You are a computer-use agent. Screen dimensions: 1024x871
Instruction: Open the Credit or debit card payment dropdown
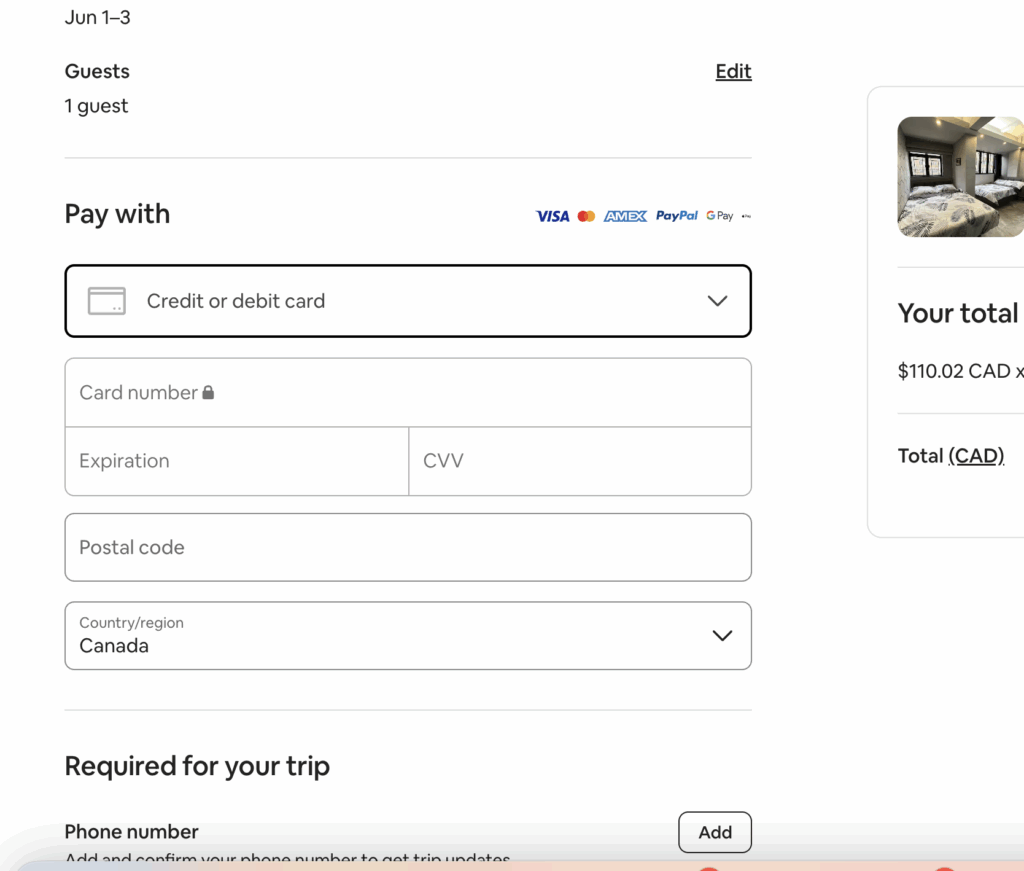[x=408, y=300]
